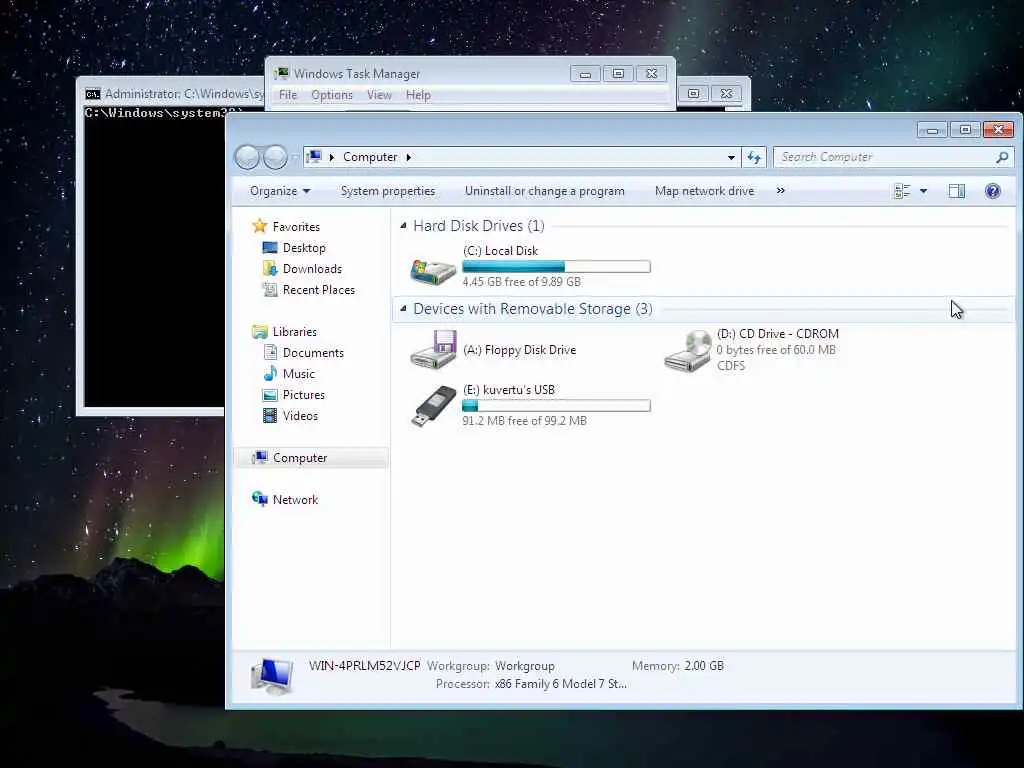Select the Recent Places icon

[x=270, y=289]
